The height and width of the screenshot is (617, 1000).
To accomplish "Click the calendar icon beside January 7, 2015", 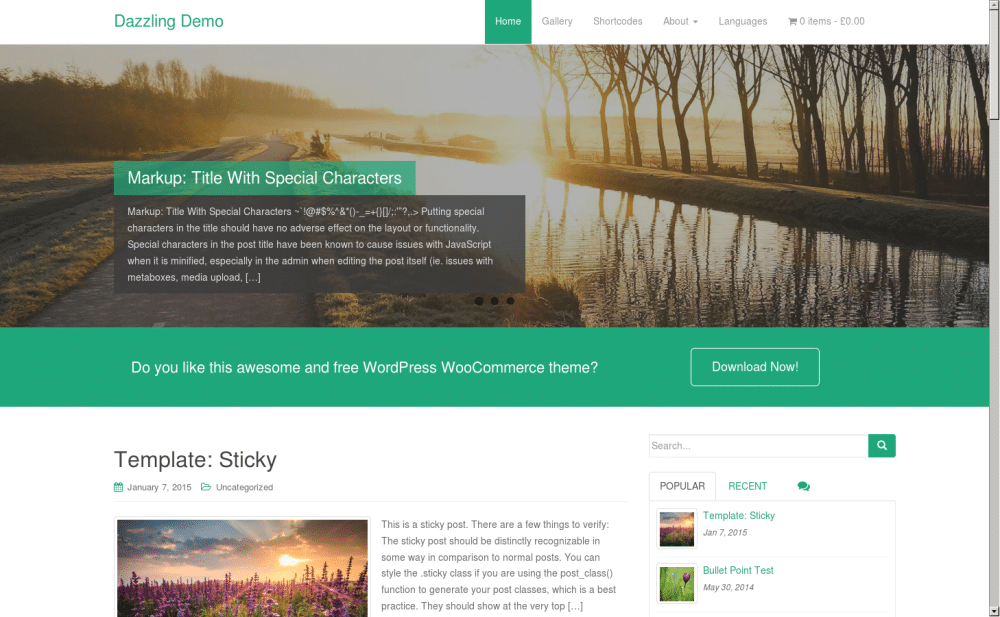I will click(119, 487).
